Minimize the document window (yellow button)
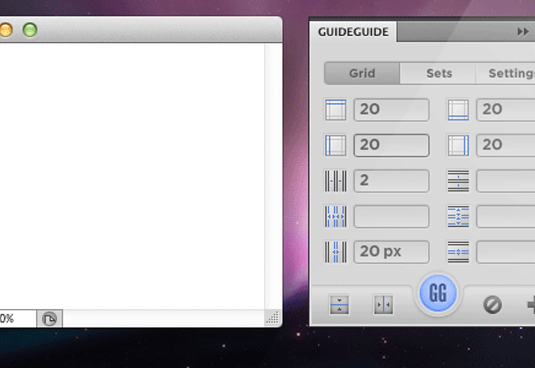 [x=6, y=30]
